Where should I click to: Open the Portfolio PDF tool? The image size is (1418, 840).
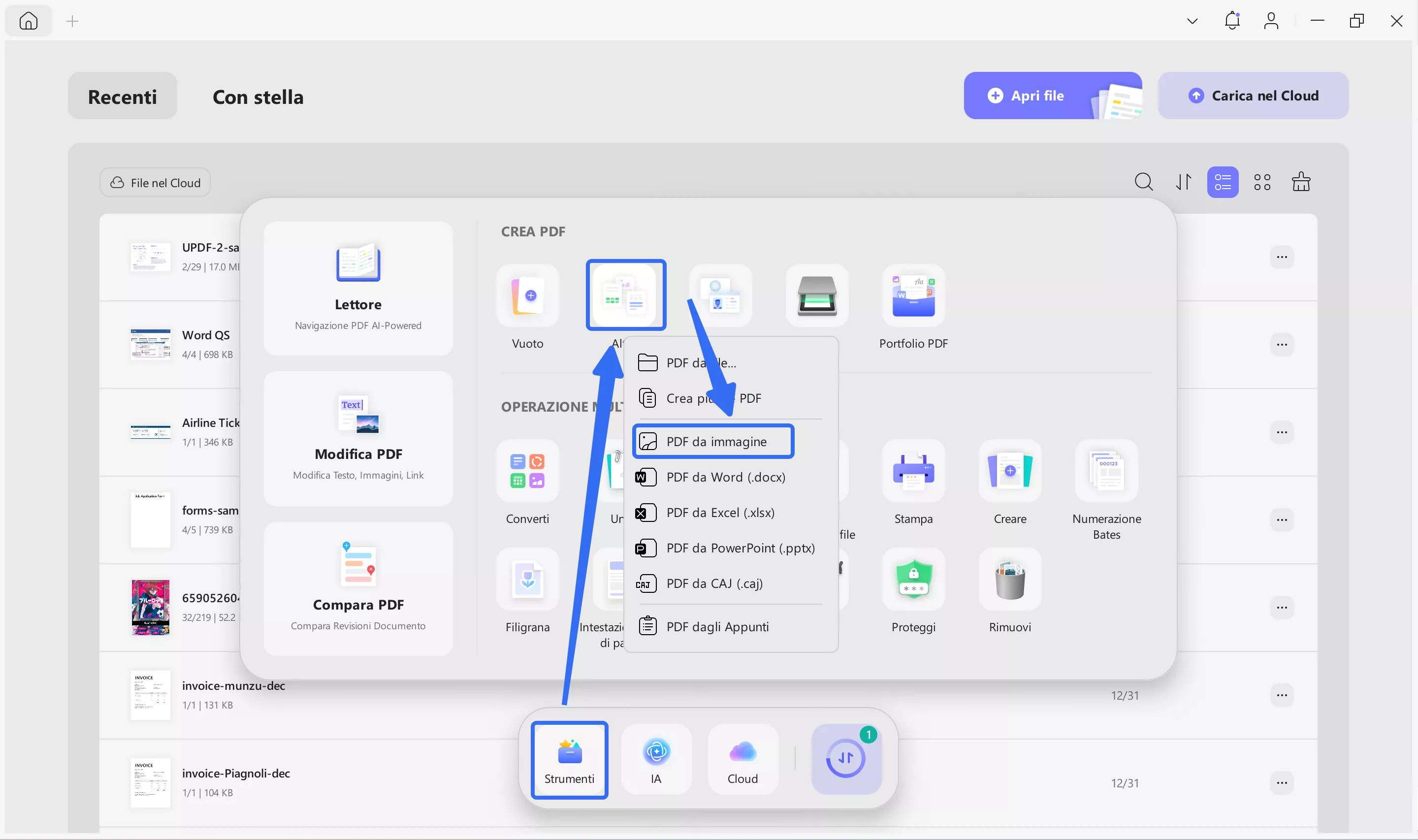click(x=913, y=295)
